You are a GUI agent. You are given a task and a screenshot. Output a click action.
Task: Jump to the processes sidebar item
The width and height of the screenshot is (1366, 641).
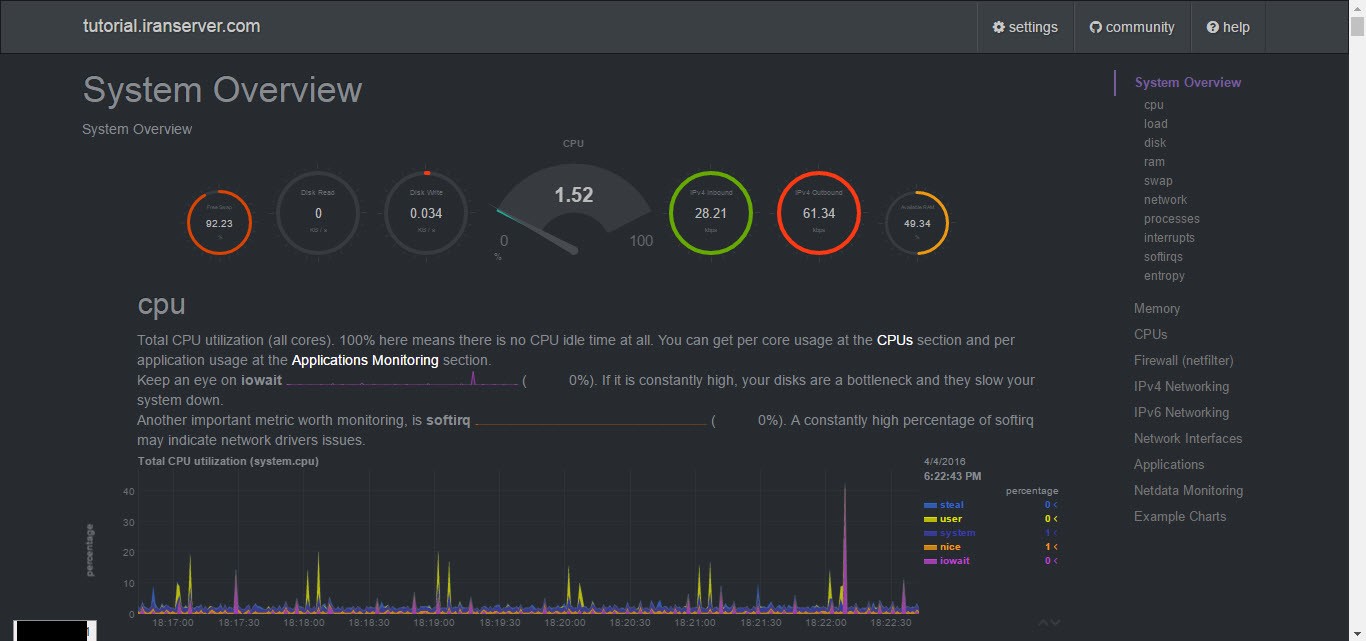coord(1171,219)
